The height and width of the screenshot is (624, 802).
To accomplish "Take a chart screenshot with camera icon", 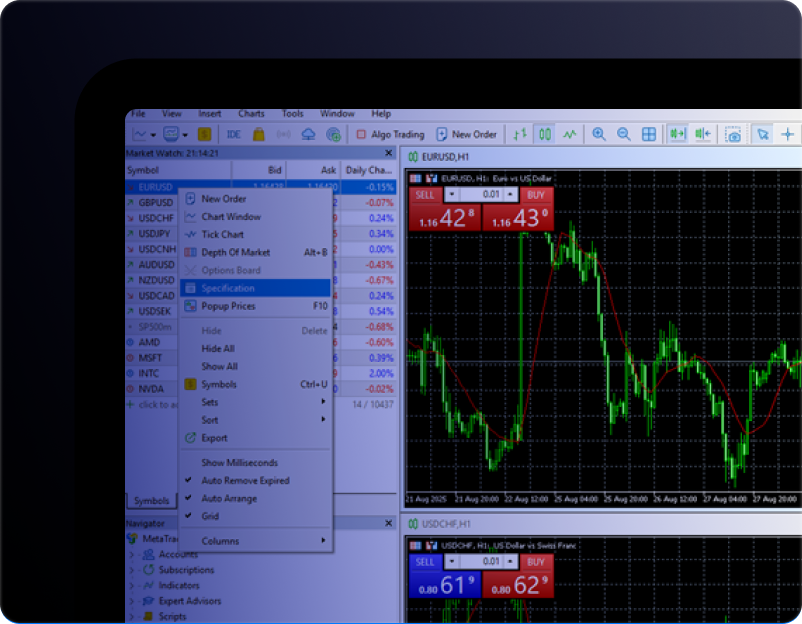I will [733, 134].
